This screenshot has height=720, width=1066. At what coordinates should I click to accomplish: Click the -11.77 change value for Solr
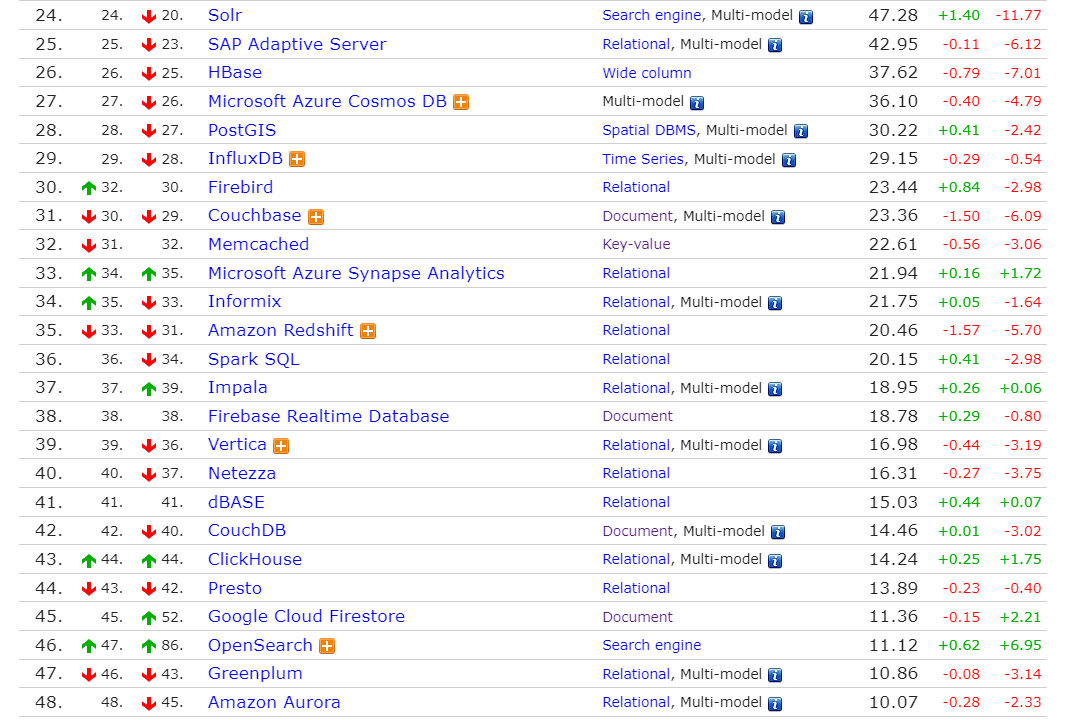[1018, 15]
